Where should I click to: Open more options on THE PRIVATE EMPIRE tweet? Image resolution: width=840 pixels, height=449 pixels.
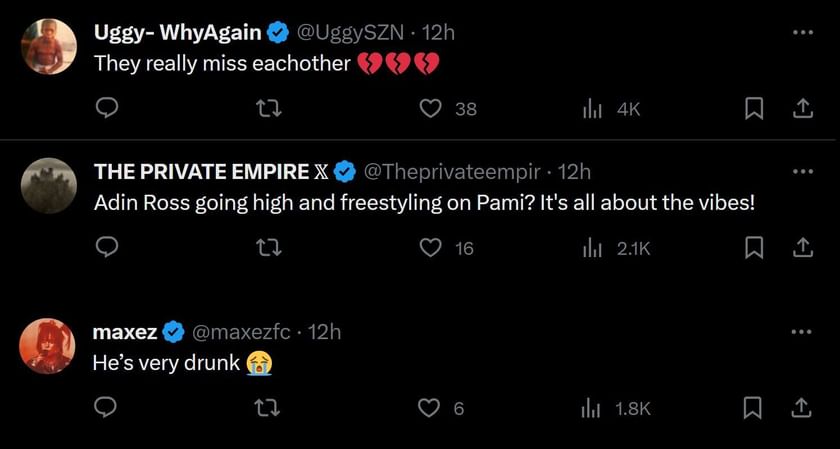pos(802,171)
